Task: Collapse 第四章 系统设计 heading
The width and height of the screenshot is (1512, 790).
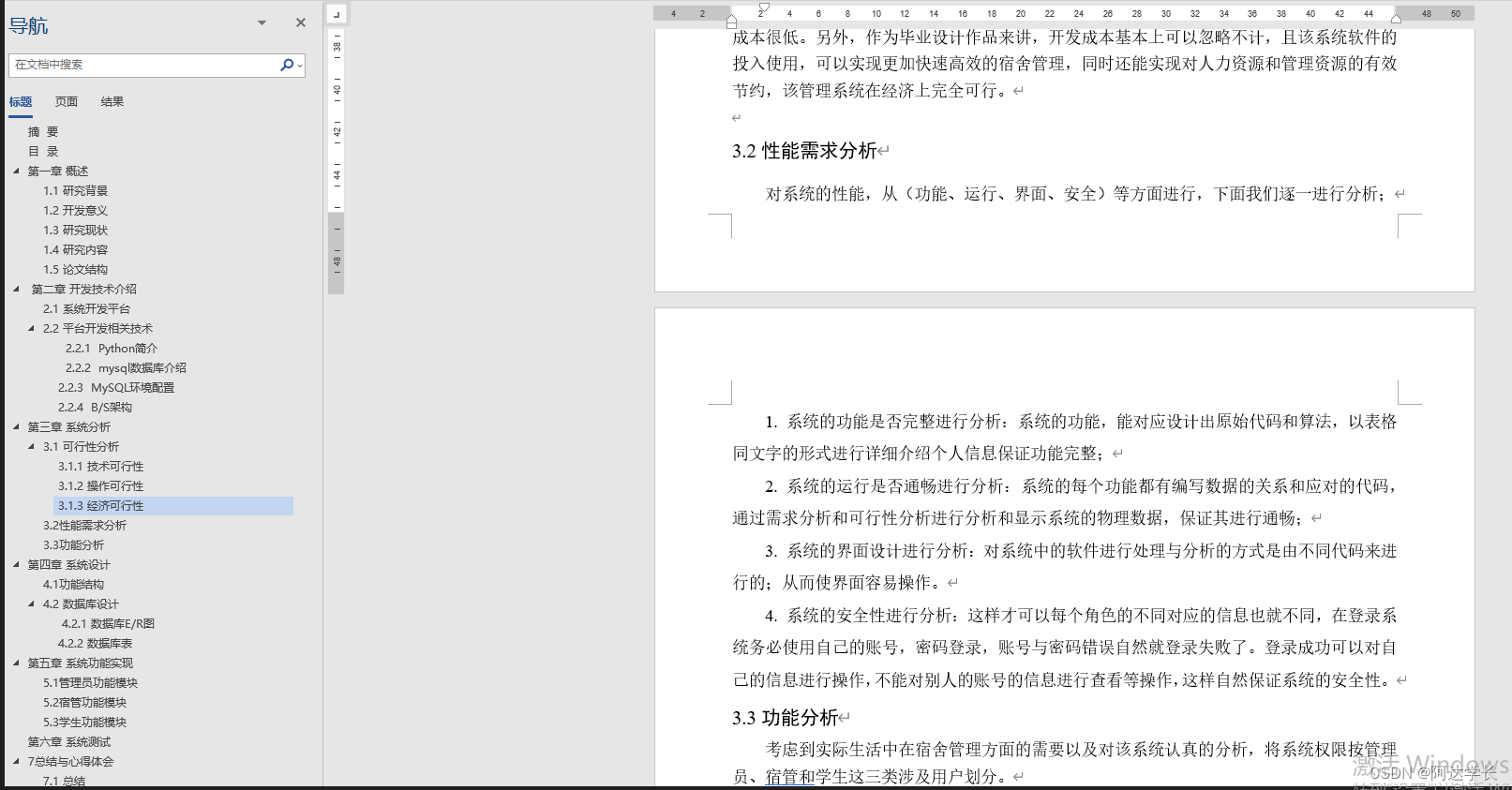Action: click(16, 564)
